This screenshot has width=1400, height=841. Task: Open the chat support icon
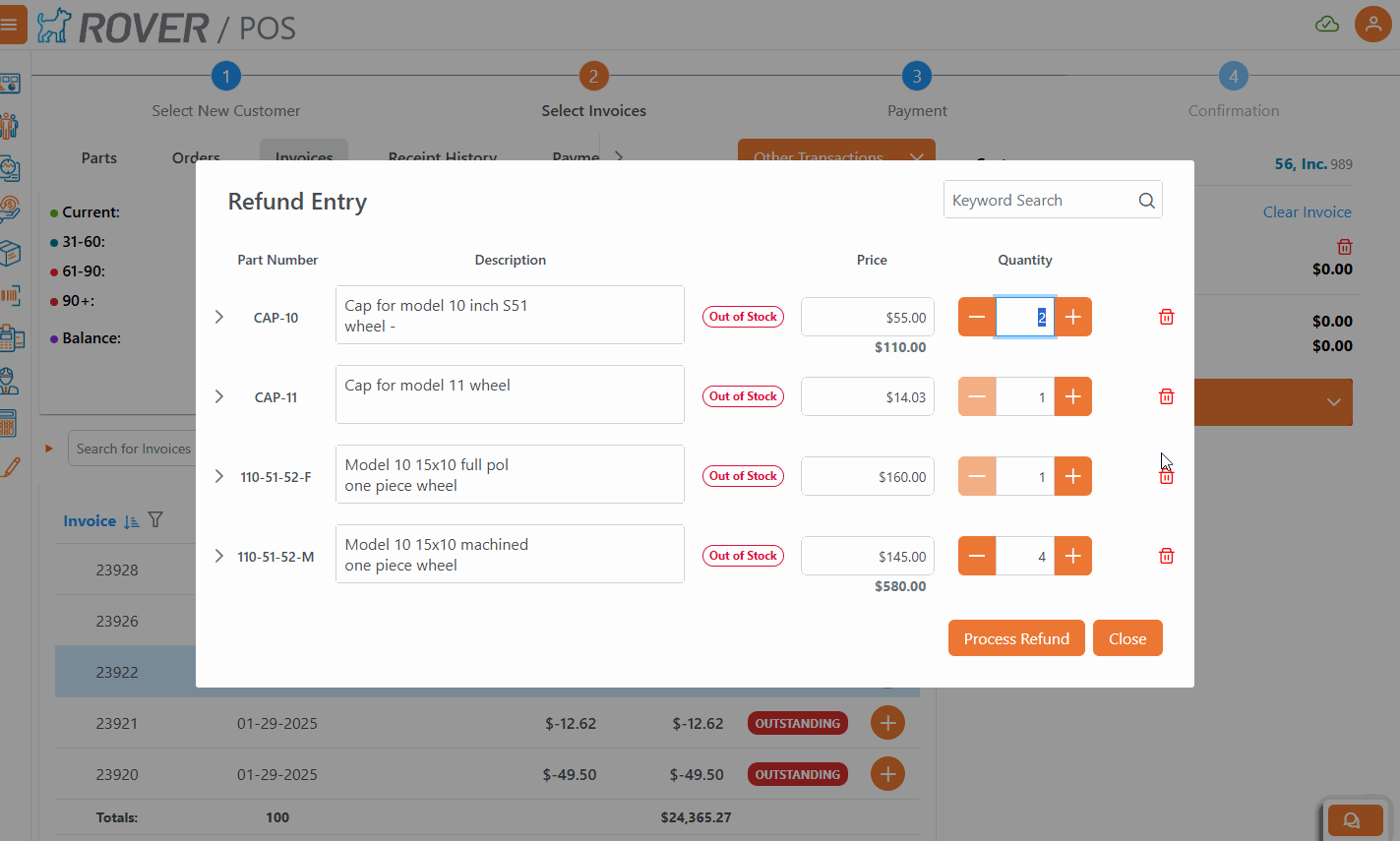click(1354, 820)
